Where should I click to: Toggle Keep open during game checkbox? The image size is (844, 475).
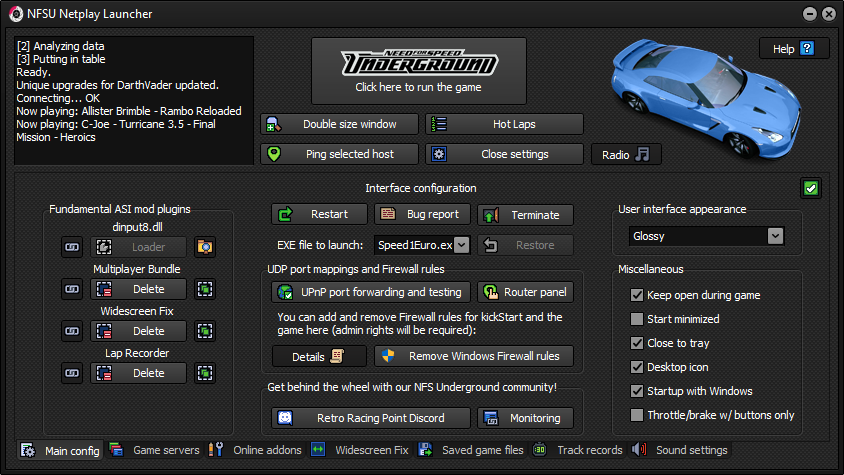coord(637,295)
